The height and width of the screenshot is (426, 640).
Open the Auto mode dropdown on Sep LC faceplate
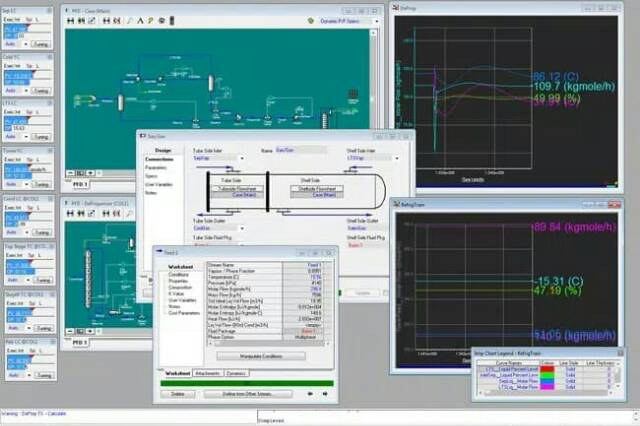pos(24,45)
